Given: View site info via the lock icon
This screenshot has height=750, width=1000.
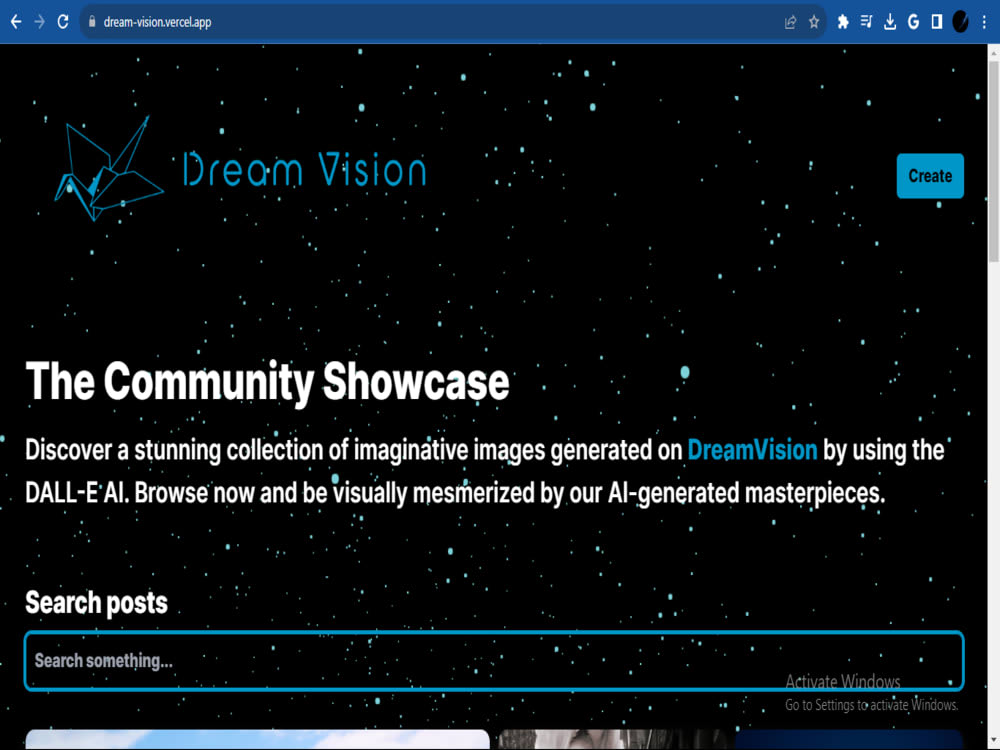Looking at the screenshot, I should click(x=92, y=22).
